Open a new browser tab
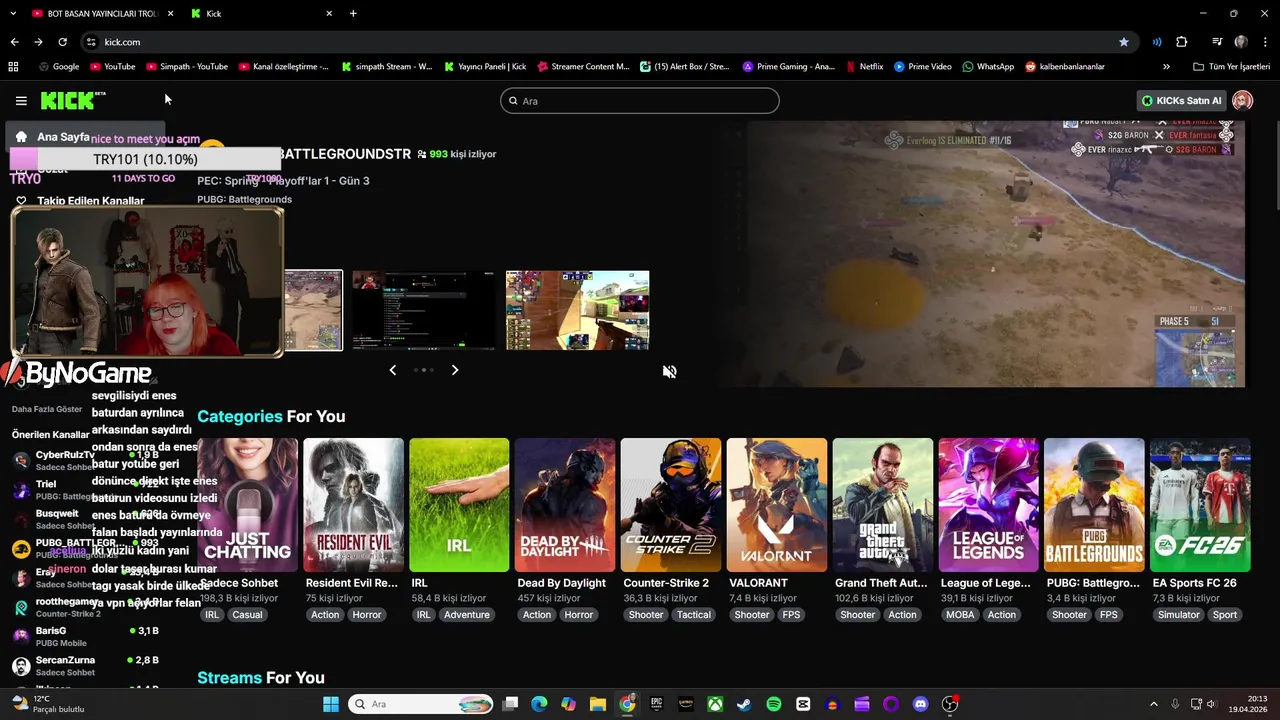This screenshot has width=1280, height=720. [x=353, y=14]
